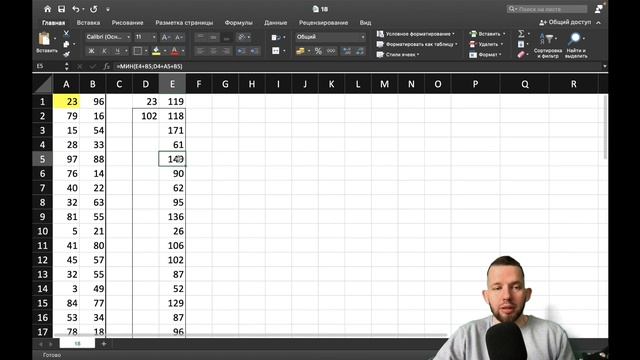Select cell A1 with value 23
The image size is (640, 360).
click(x=66, y=102)
